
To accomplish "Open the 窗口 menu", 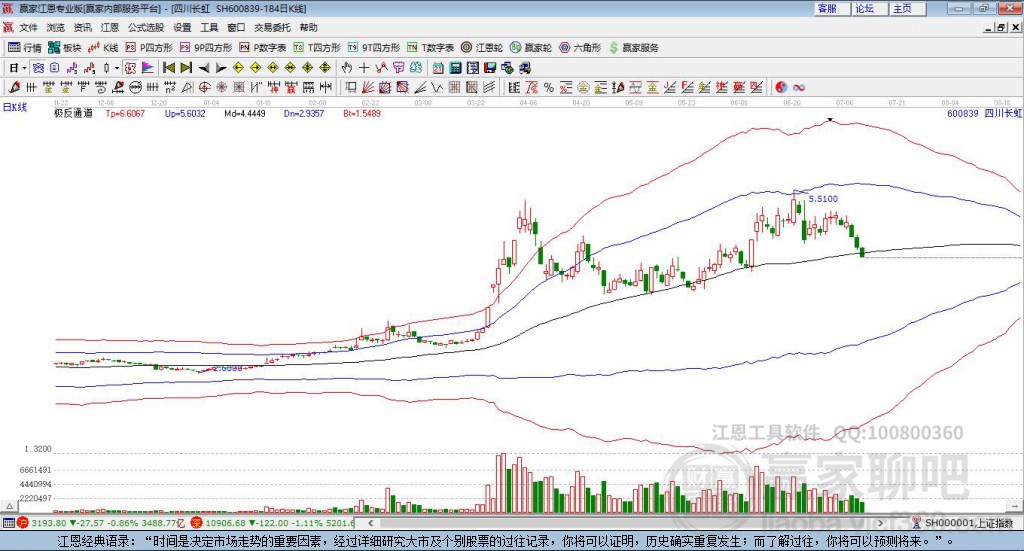I will [x=236, y=27].
